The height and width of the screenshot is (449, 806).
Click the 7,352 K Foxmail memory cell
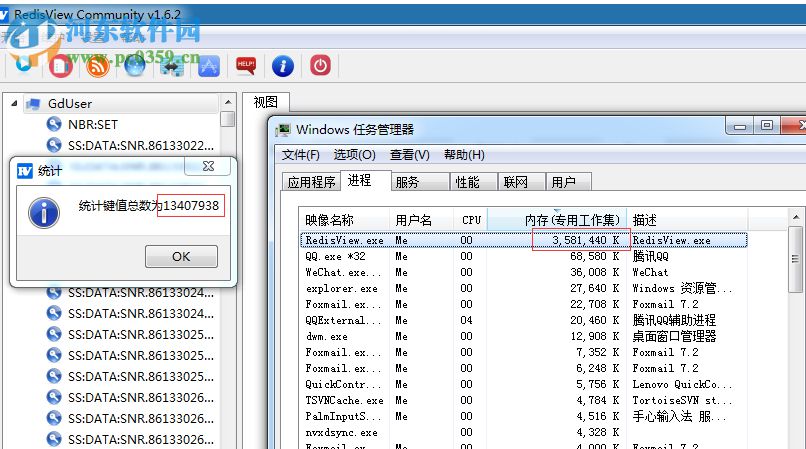coord(597,352)
